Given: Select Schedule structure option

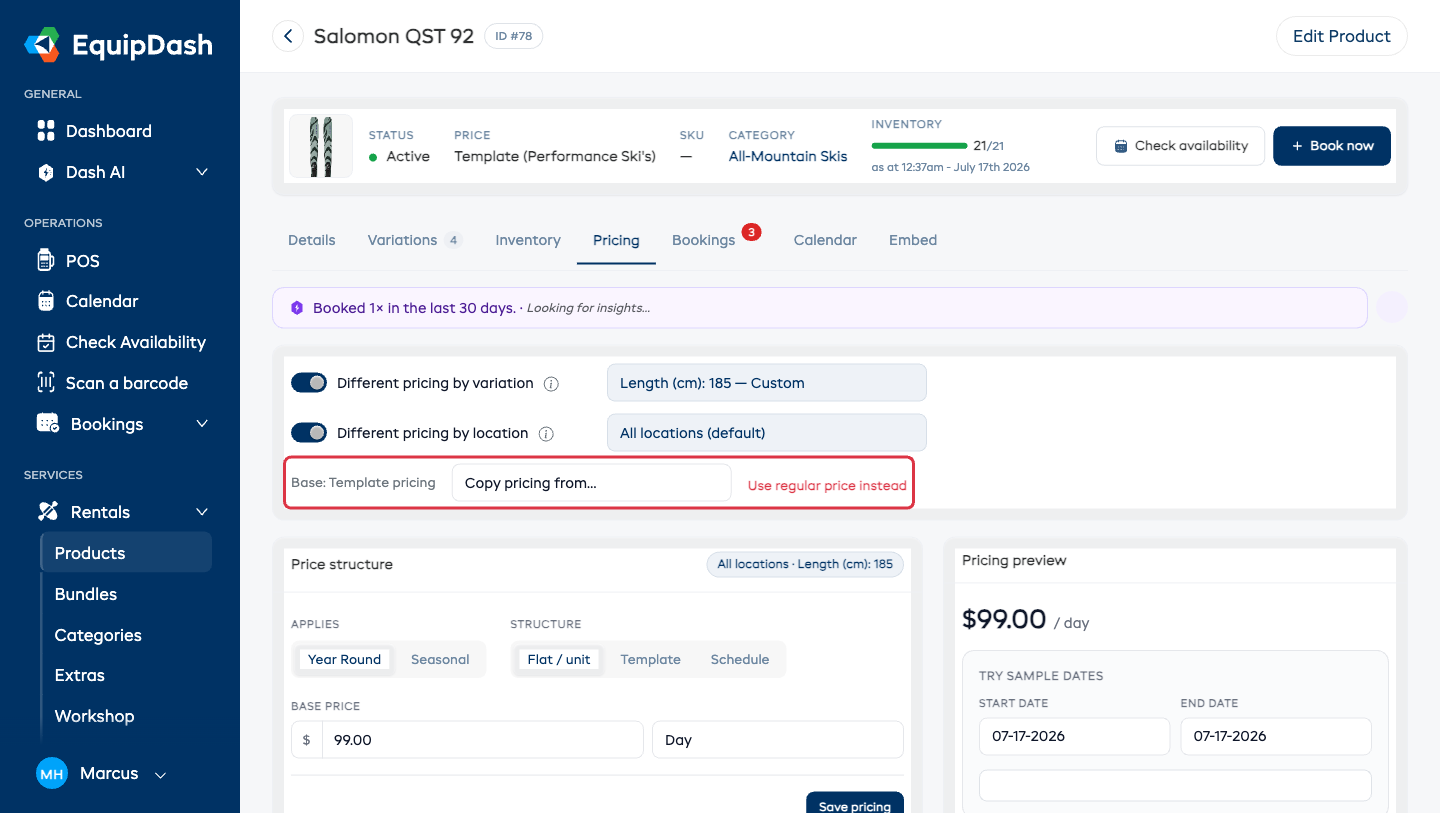Looking at the screenshot, I should (x=740, y=660).
